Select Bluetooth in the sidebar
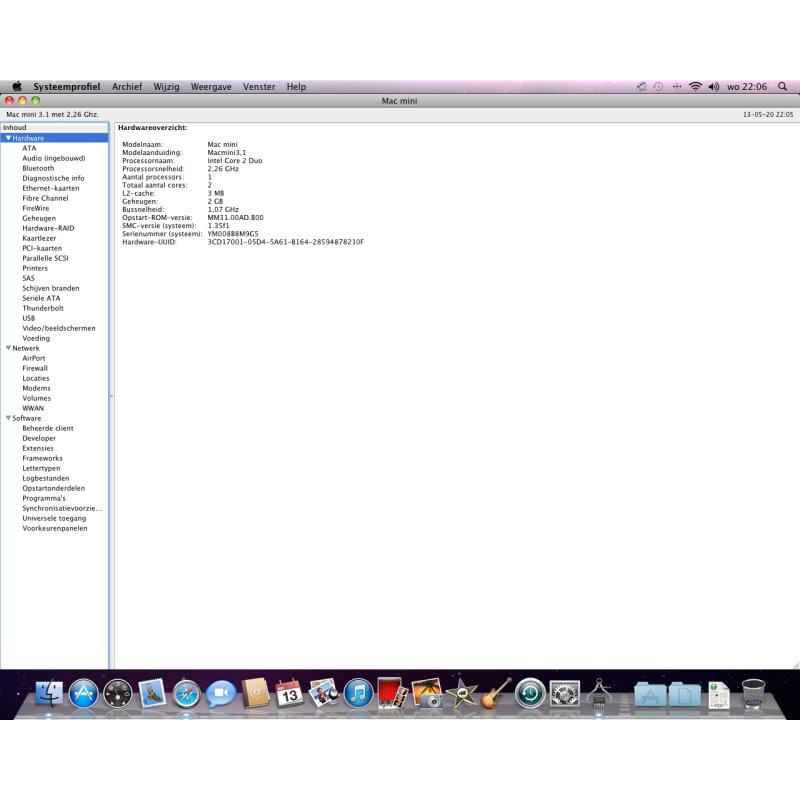Screen dimensions: 800x800 38,168
